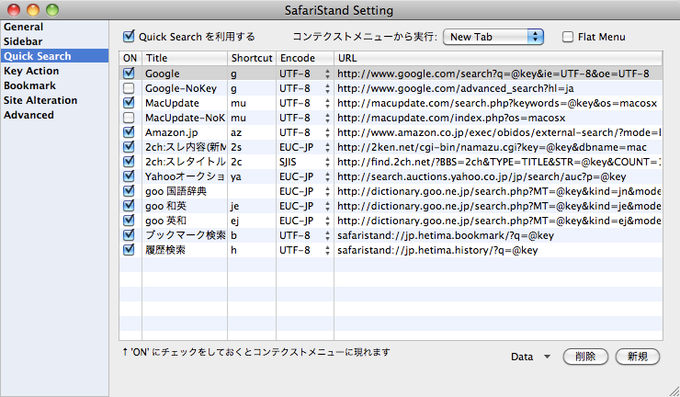
Task: Sort by the Title column header
Action: 185,58
